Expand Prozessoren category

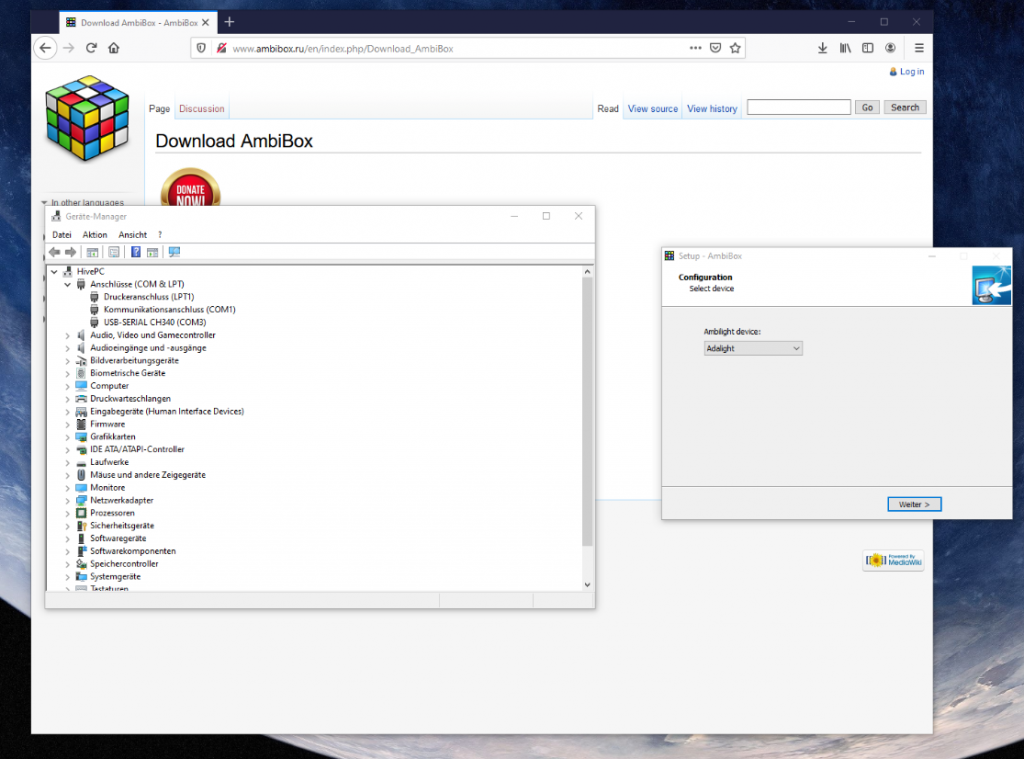click(x=67, y=513)
